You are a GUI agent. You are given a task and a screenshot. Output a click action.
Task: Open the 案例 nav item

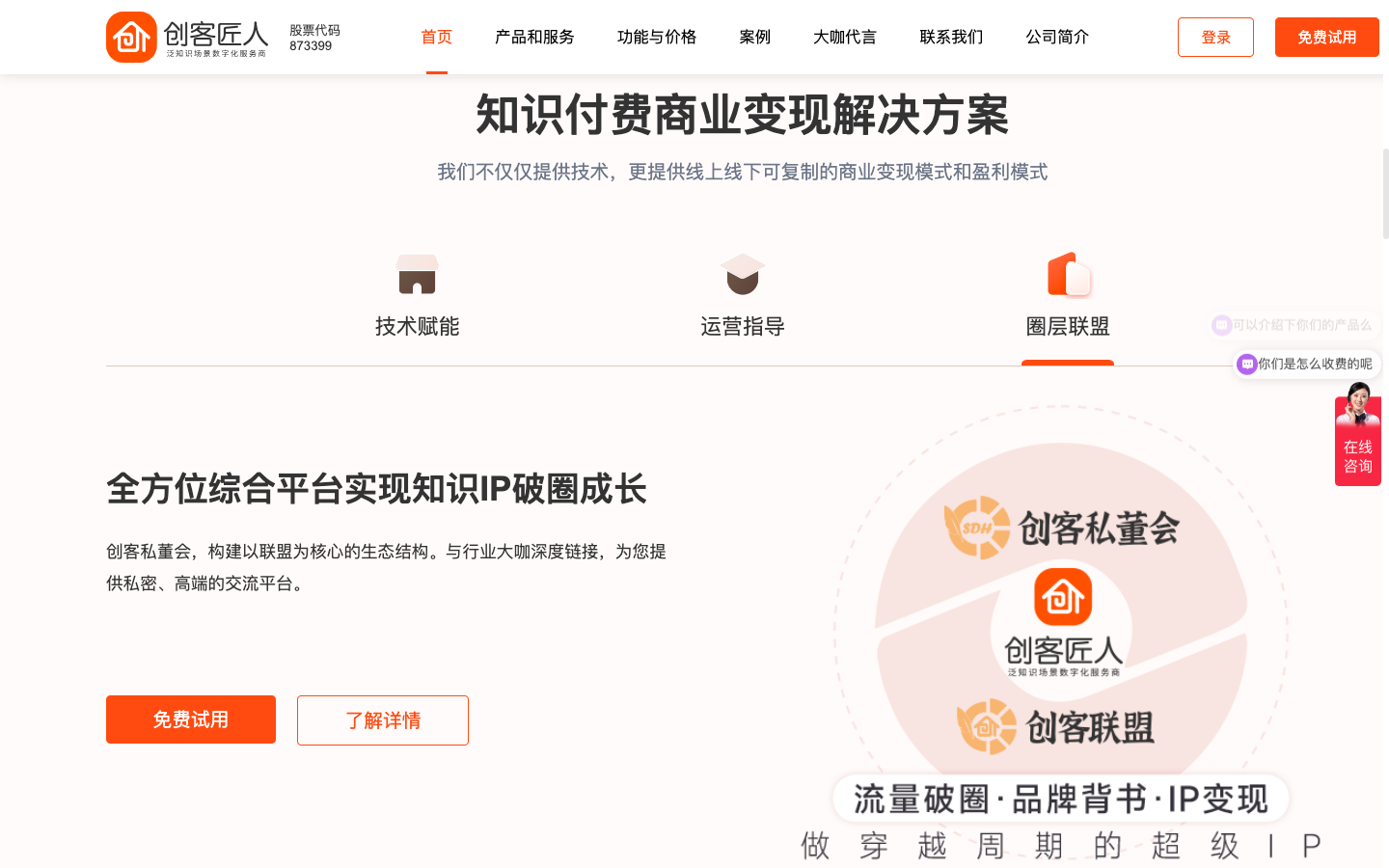pos(755,37)
